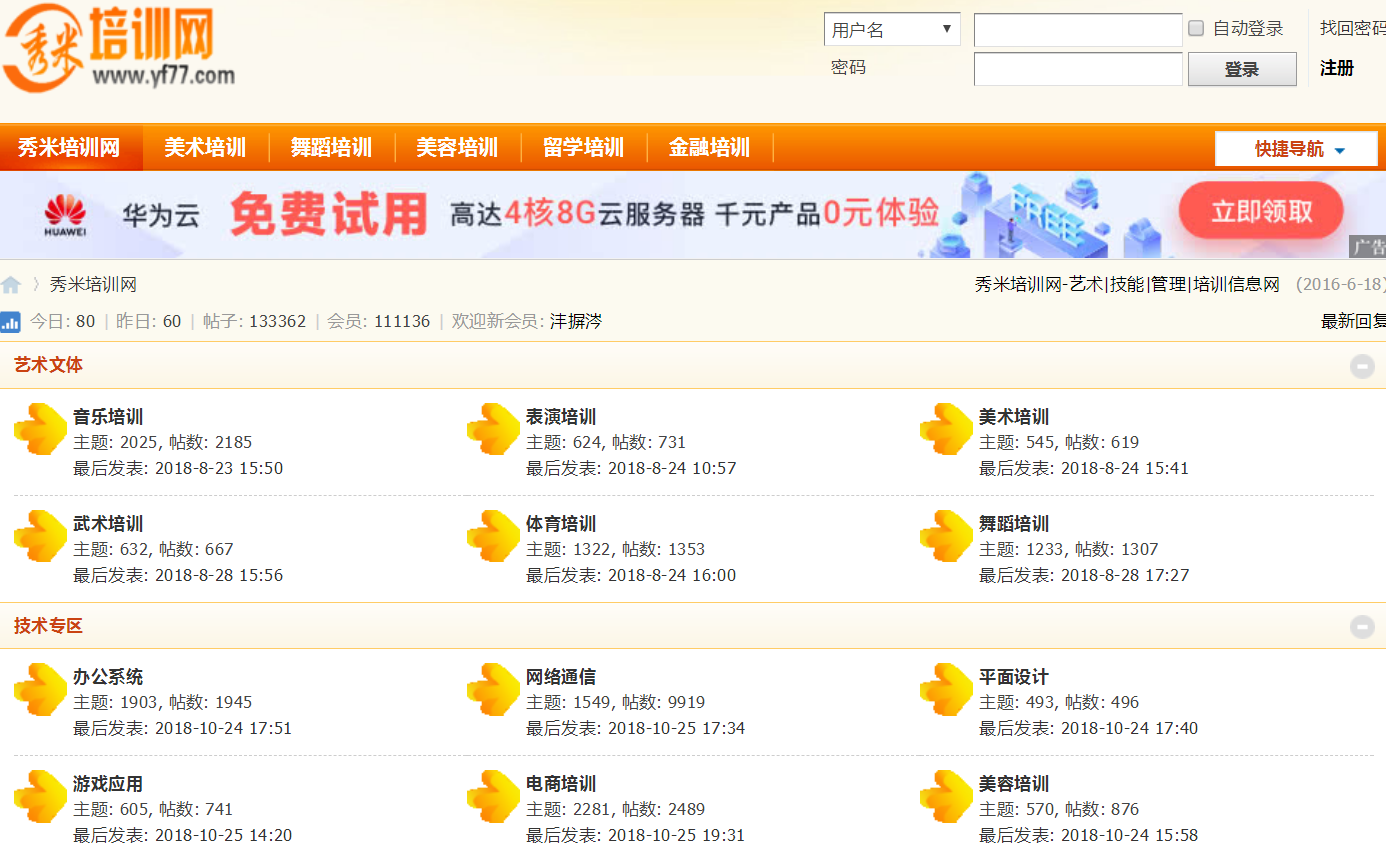Open the 武术培训 forum title
This screenshot has height=856, width=1386.
click(108, 524)
